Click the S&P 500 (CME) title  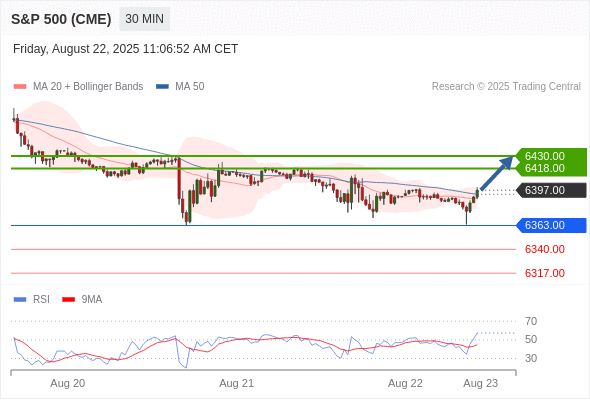pyautogui.click(x=61, y=19)
